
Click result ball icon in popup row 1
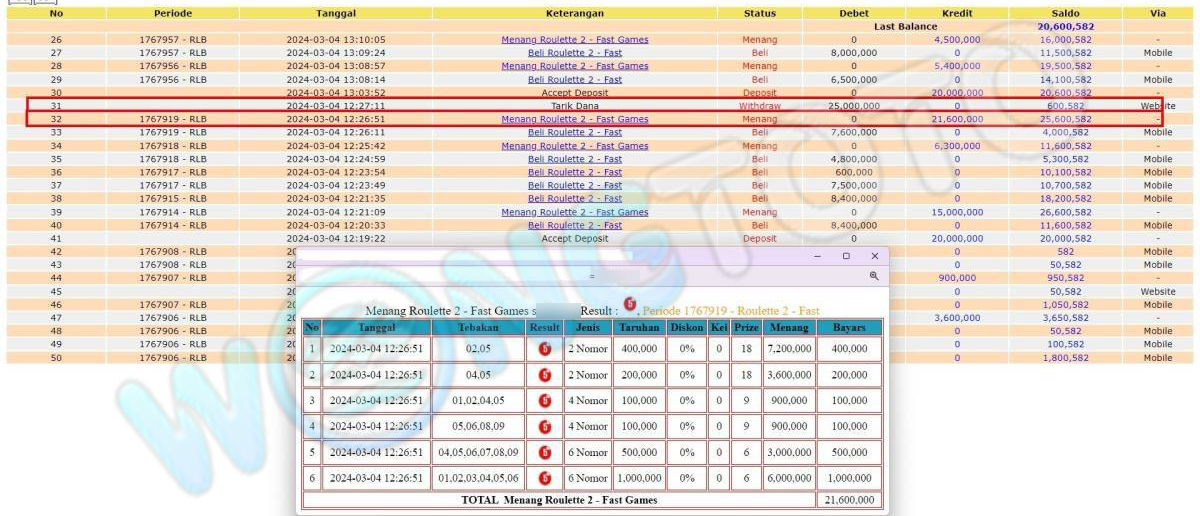[545, 349]
